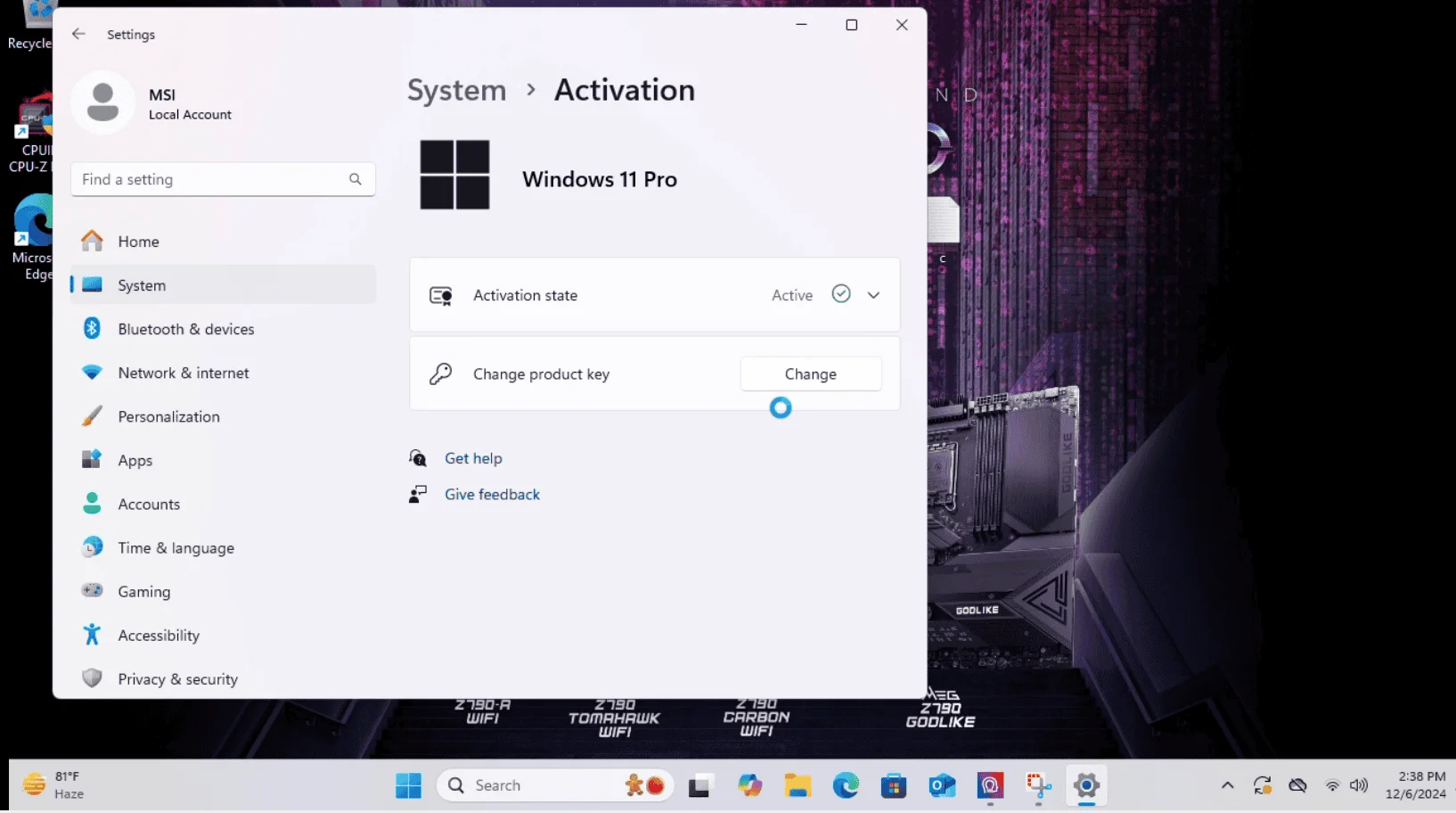Image resolution: width=1456 pixels, height=813 pixels.
Task: Open the MSI Local Account profile picture
Action: coord(102,103)
